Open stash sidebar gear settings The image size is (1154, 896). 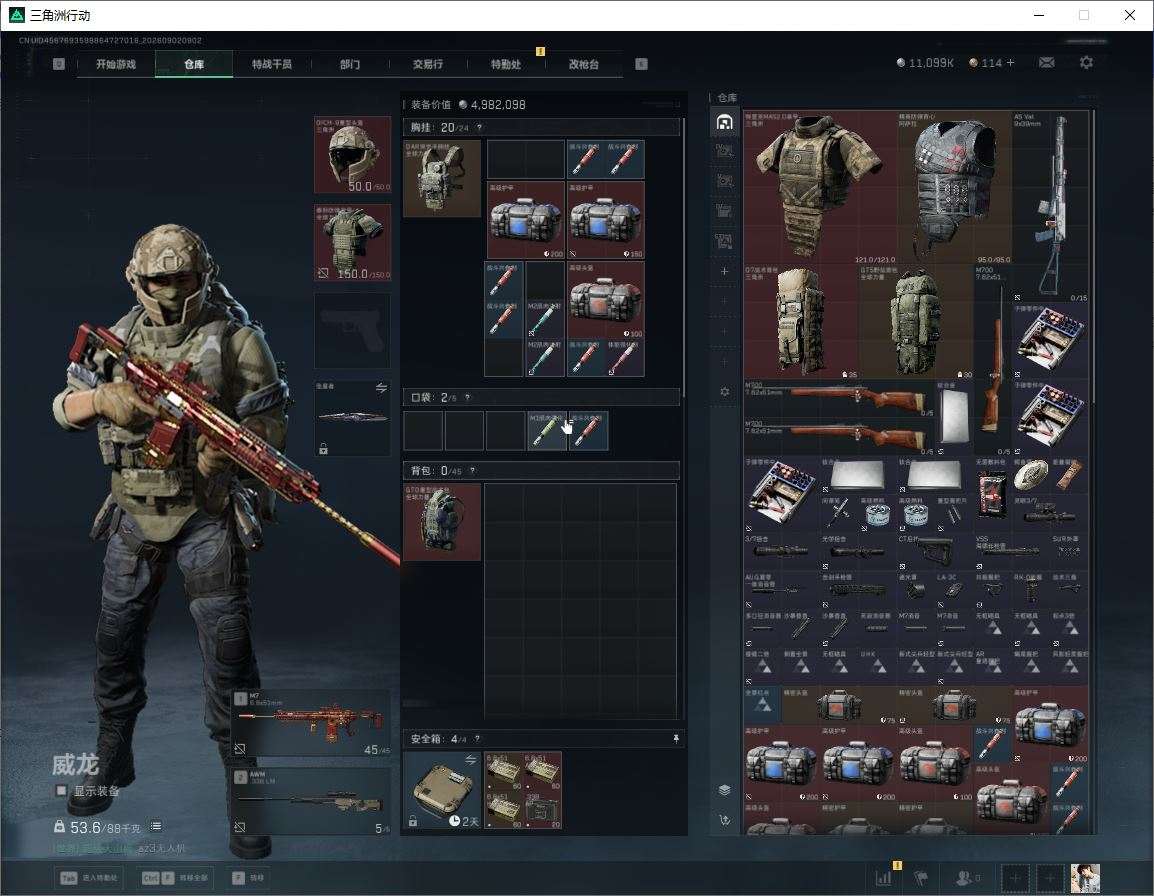coord(725,392)
